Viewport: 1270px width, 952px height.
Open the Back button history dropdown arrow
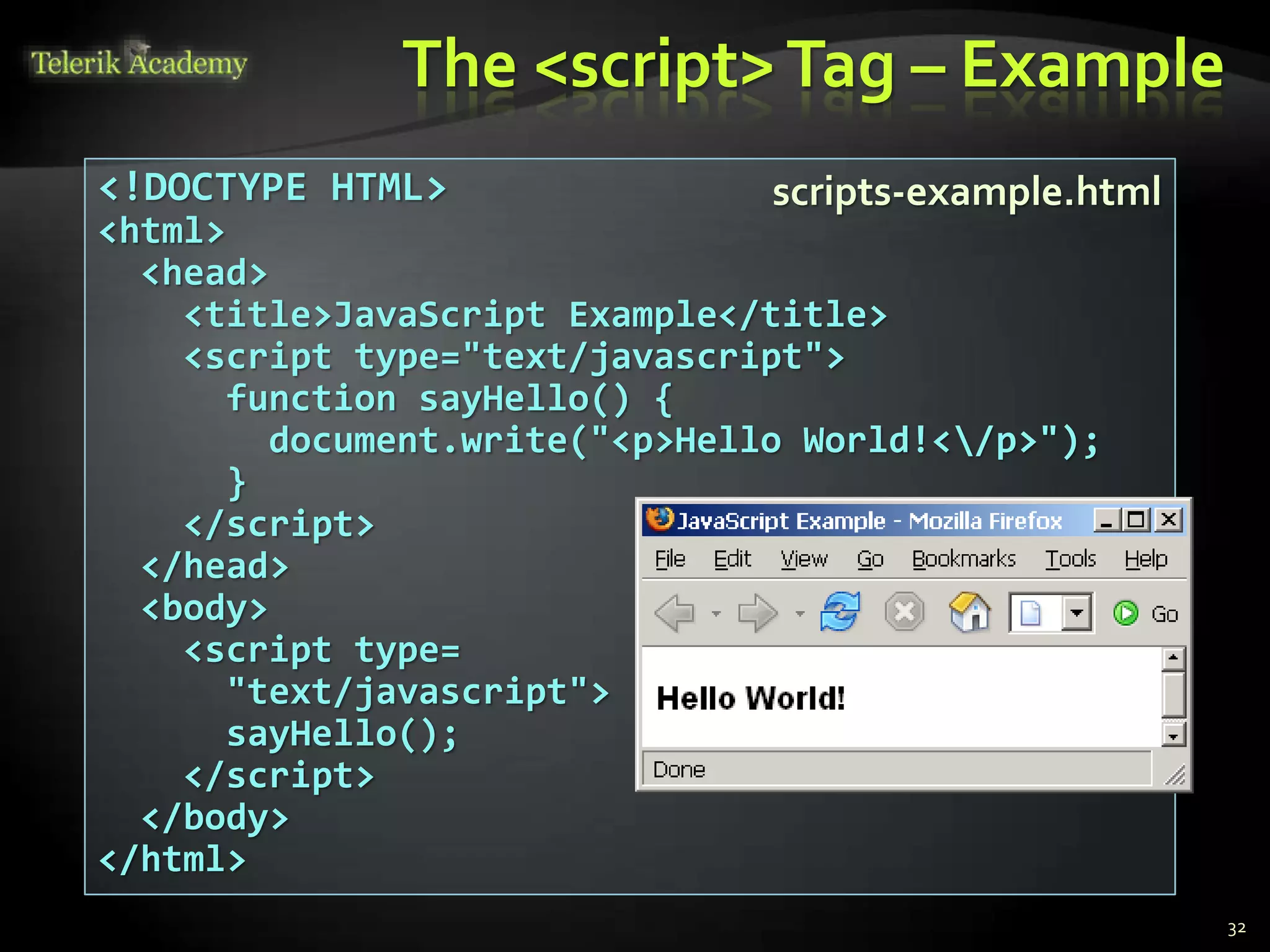[x=716, y=614]
